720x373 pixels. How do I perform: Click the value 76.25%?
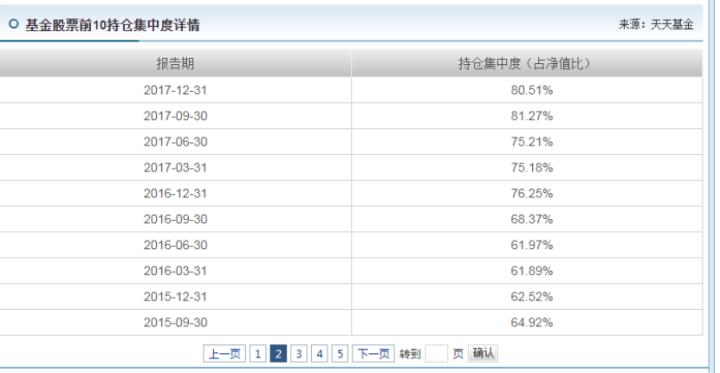tap(532, 193)
